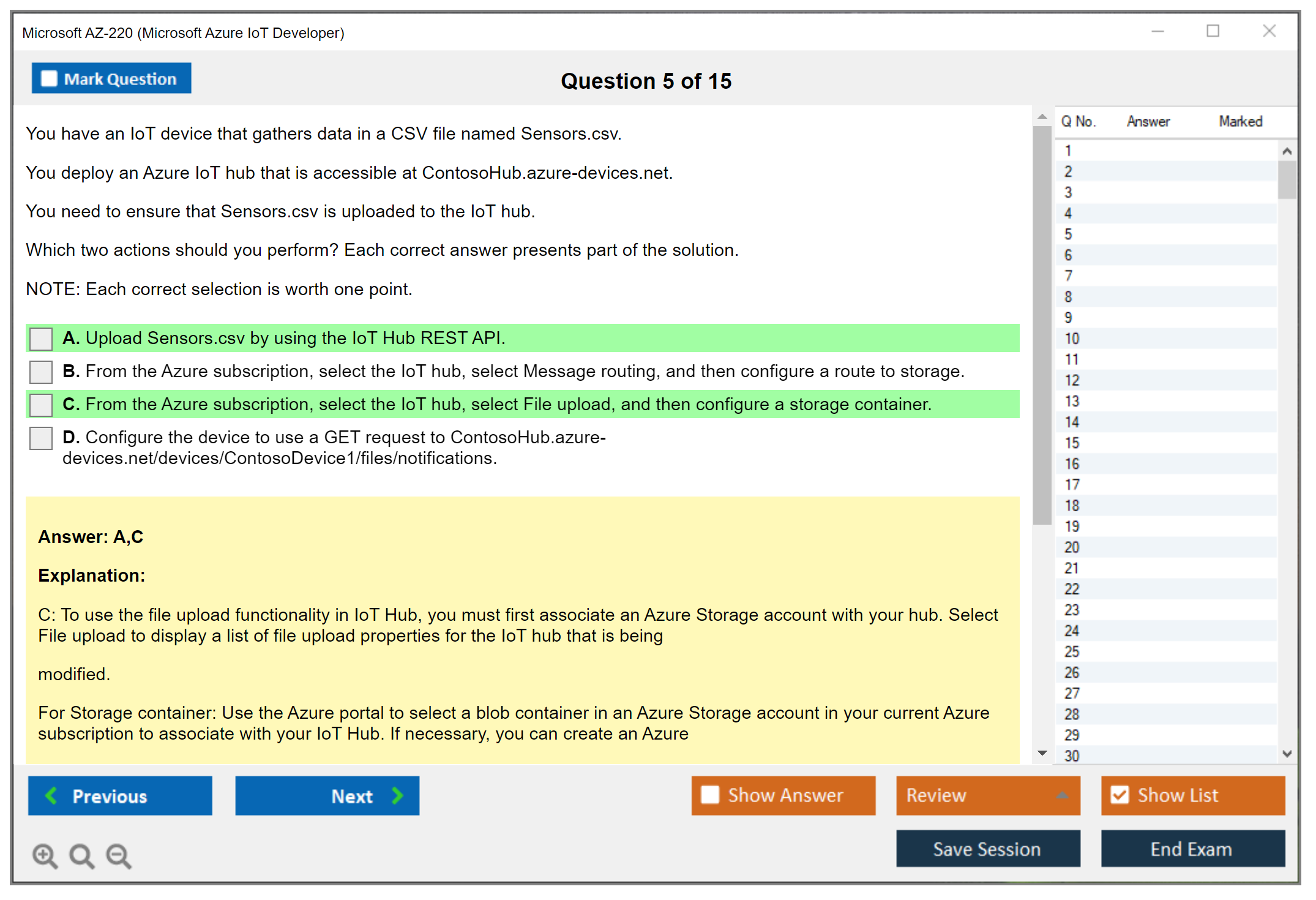This screenshot has height=900, width=1316.
Task: Click the zoom out magnifier icon
Action: tap(119, 855)
